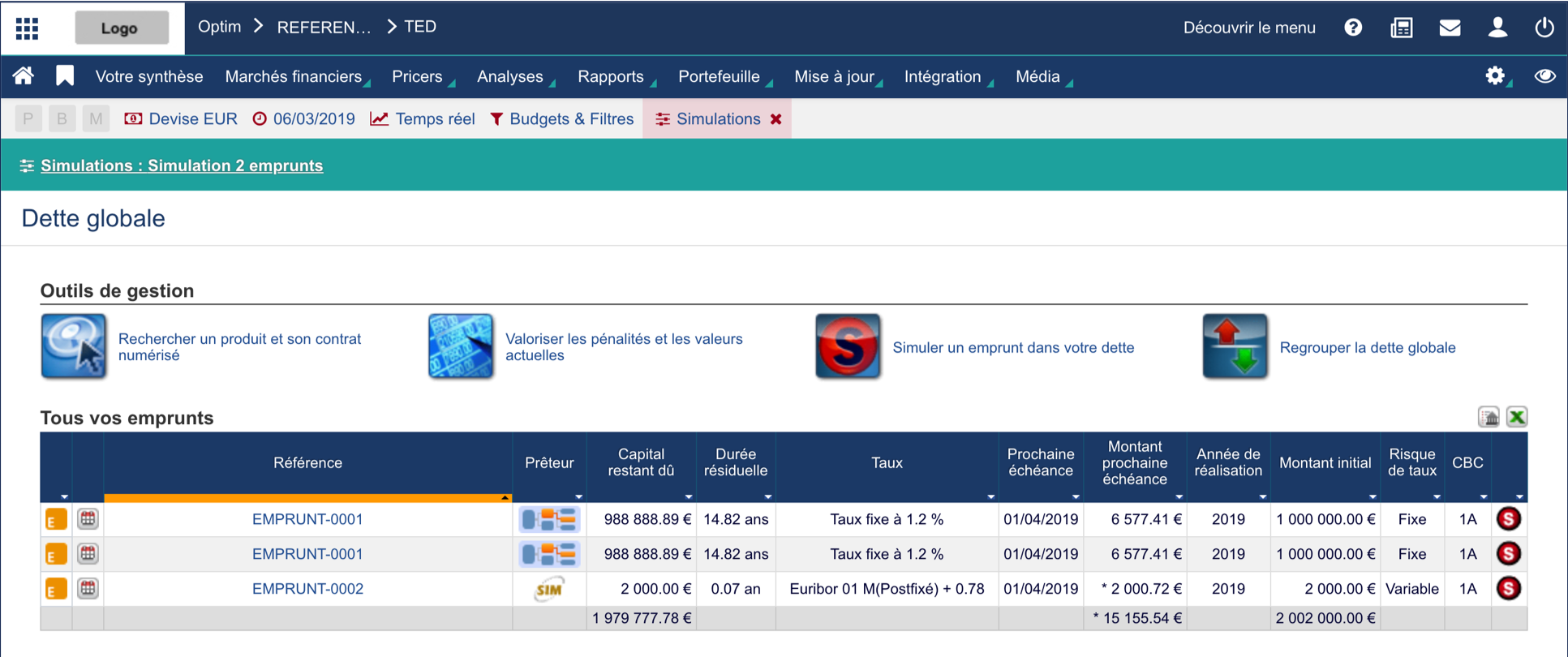Click the red S icon in first loan row
Screen dimensions: 1568x657
tap(1509, 519)
